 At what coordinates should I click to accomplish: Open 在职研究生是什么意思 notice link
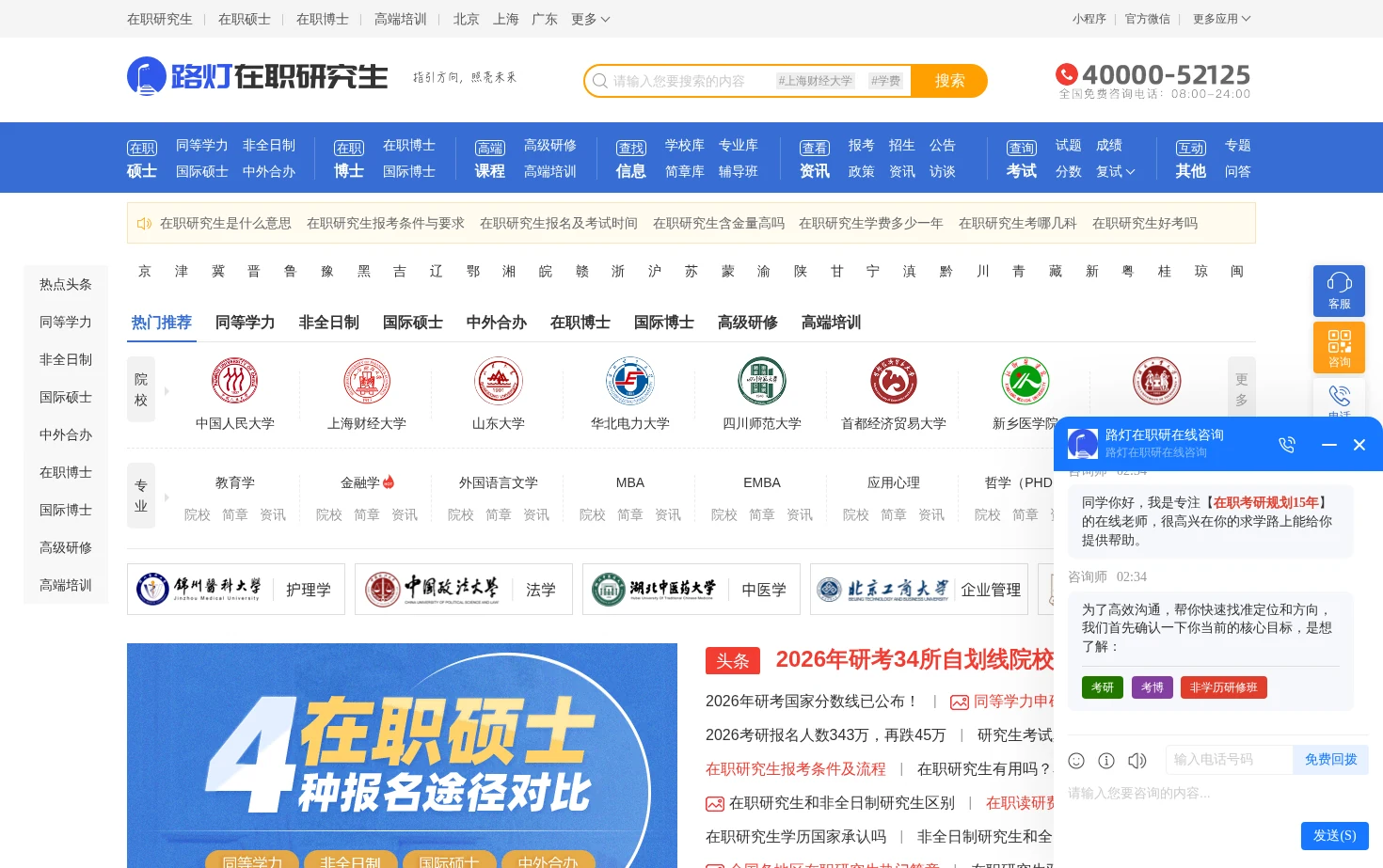point(226,224)
